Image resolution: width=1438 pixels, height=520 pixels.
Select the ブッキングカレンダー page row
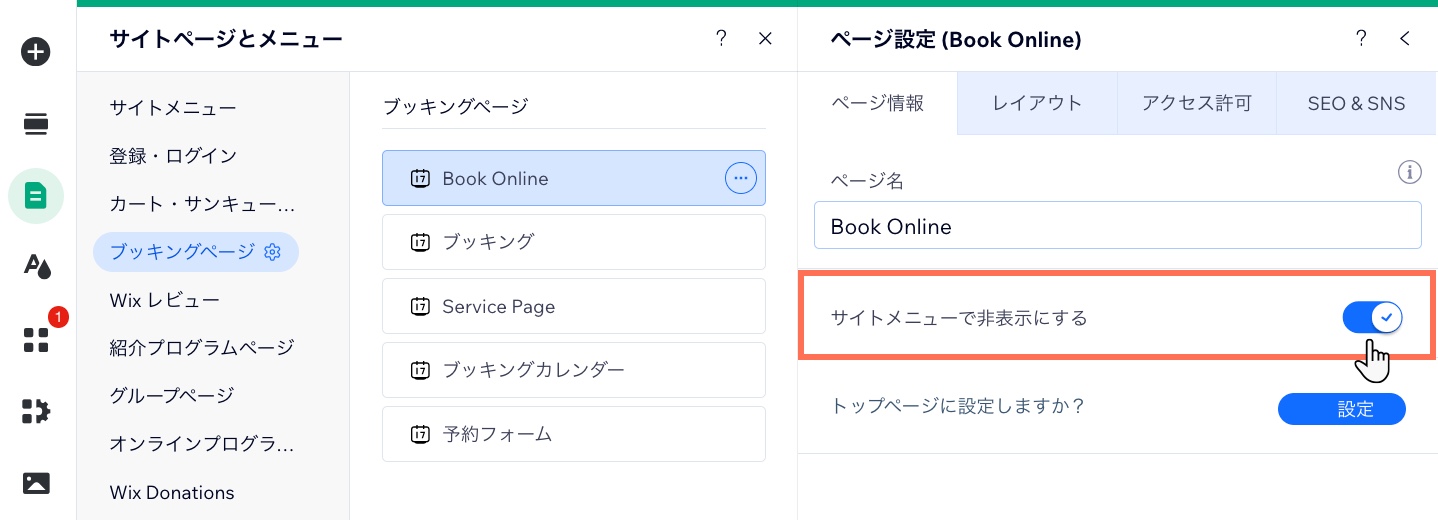coord(573,370)
